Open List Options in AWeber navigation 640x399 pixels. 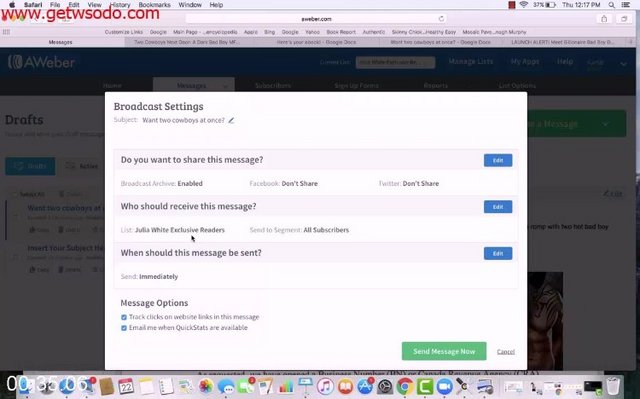click(517, 86)
